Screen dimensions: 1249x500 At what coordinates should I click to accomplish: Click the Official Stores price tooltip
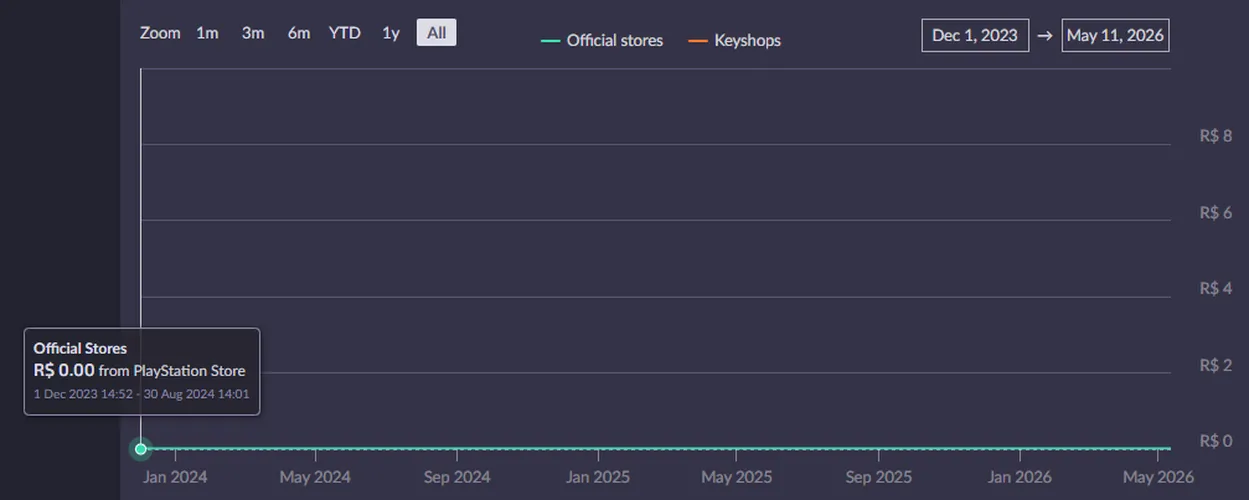(x=142, y=372)
